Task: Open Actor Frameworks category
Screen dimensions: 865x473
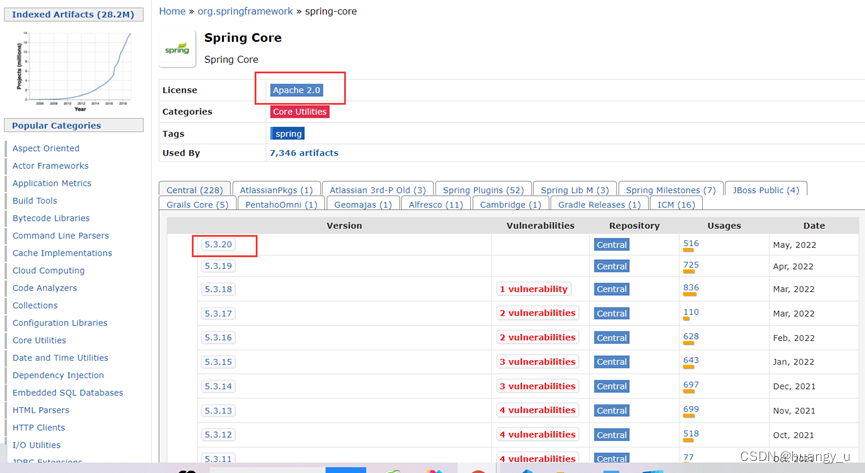Action: coord(50,166)
